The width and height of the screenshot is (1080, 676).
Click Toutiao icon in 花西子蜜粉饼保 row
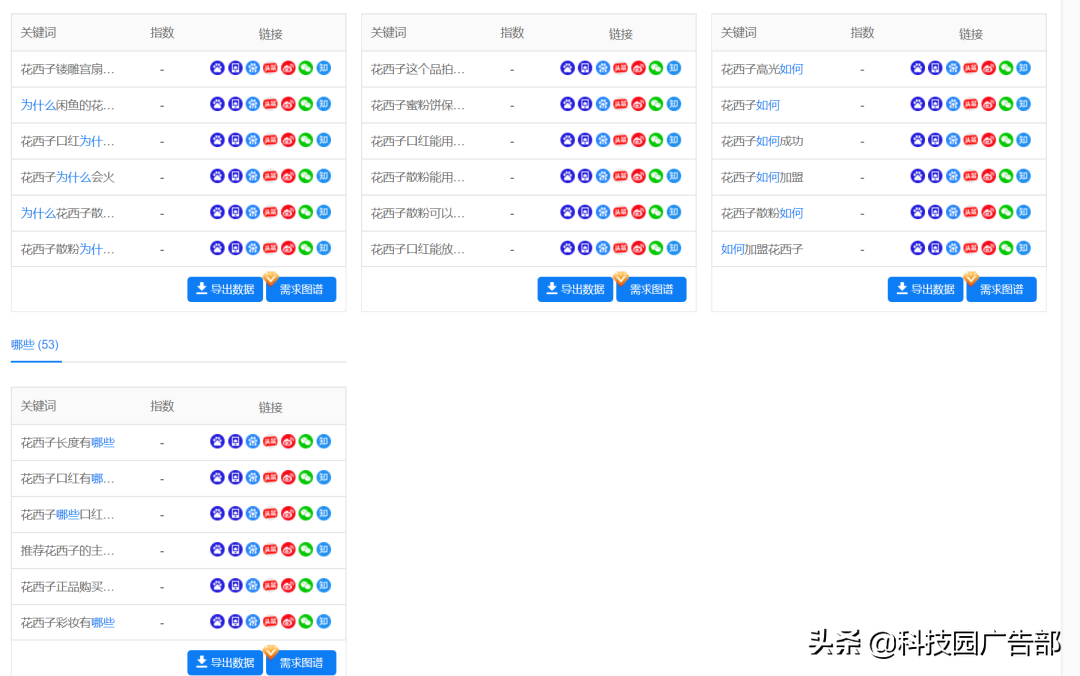[620, 104]
